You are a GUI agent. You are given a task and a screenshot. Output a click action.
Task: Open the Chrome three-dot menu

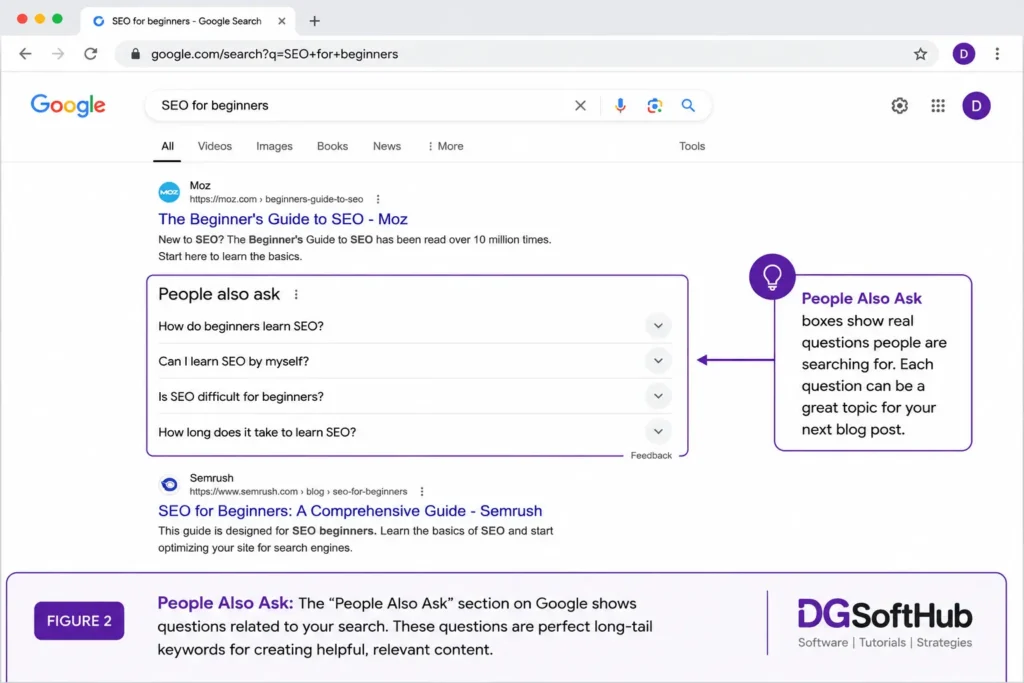(997, 54)
